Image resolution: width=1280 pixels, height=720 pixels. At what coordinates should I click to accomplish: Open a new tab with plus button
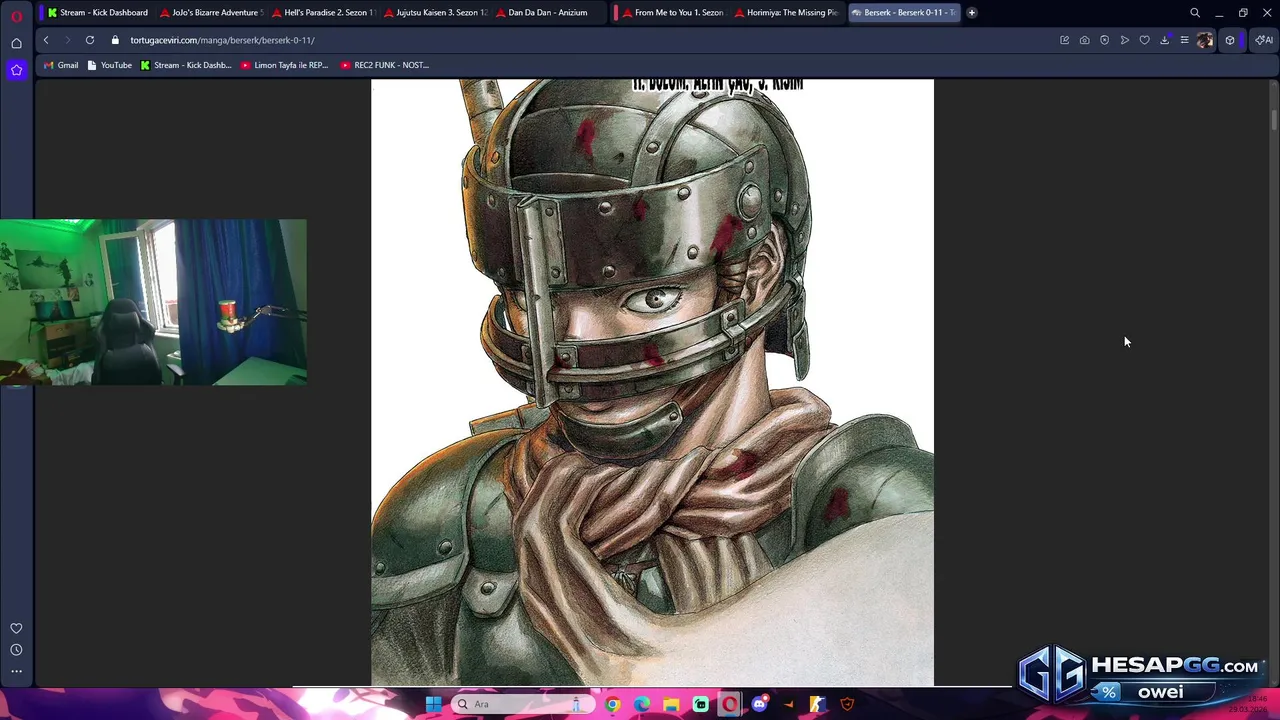[972, 13]
